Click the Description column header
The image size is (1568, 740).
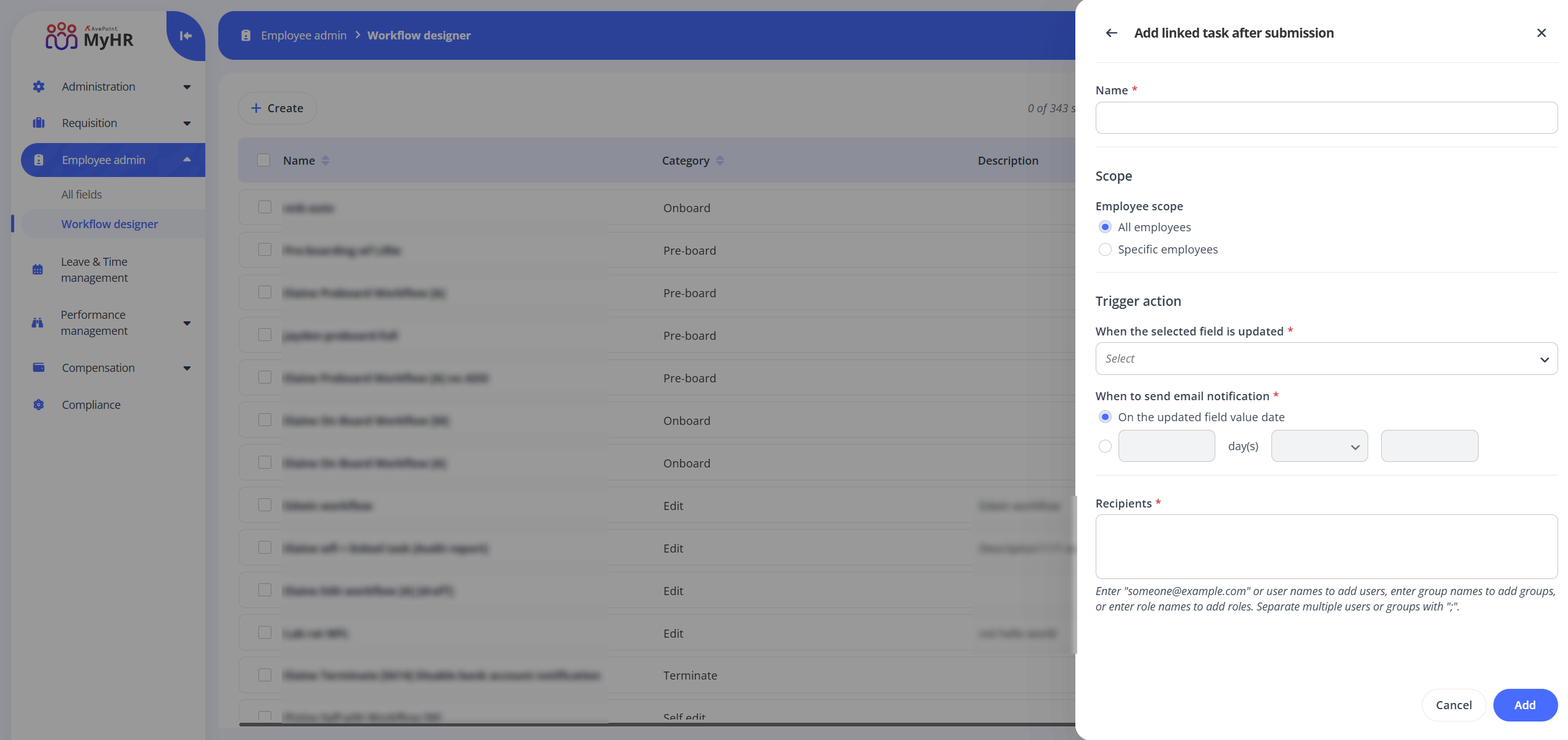1008,160
